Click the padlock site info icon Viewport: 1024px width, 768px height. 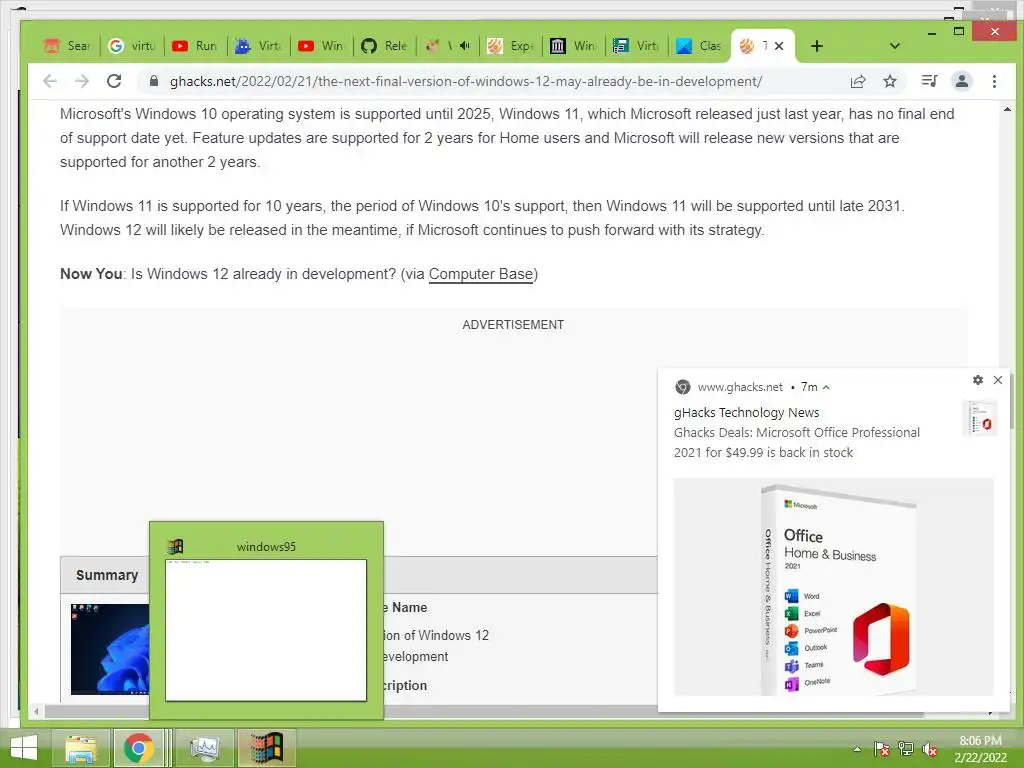pos(154,81)
